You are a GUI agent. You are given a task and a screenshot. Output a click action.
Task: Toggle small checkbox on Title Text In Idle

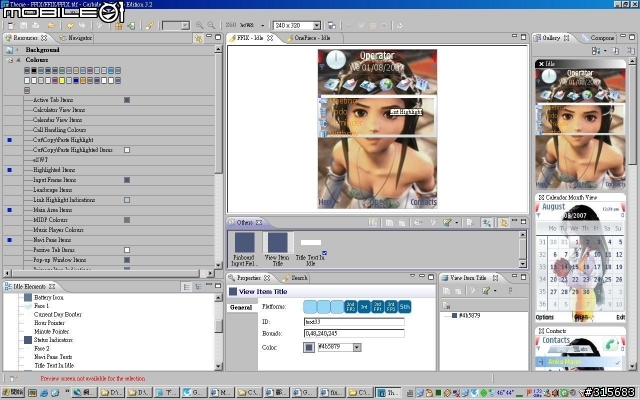tap(324, 253)
